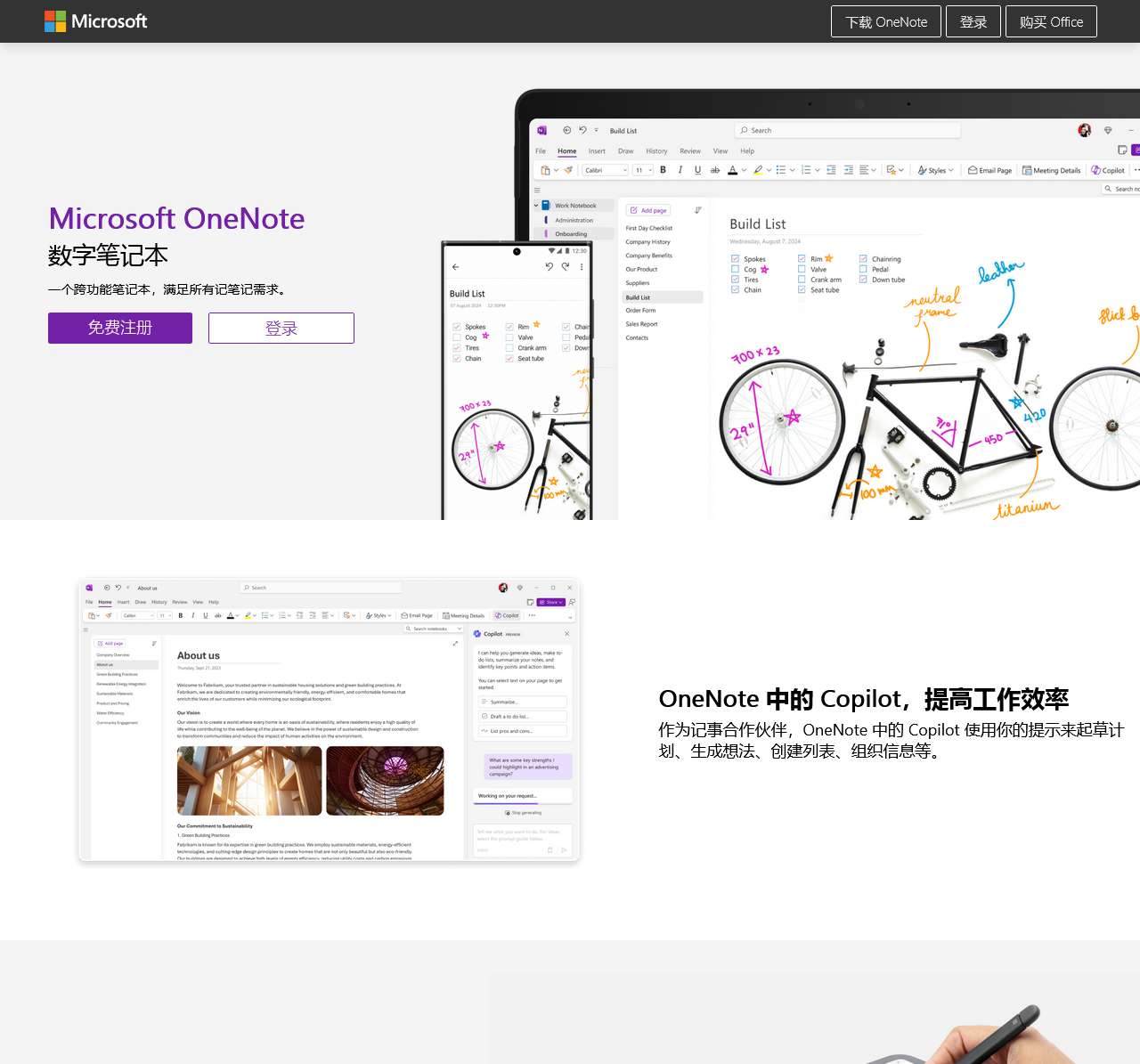Close the Copilot pane in the lower screenshot
Image resolution: width=1140 pixels, height=1064 pixels.
567,634
